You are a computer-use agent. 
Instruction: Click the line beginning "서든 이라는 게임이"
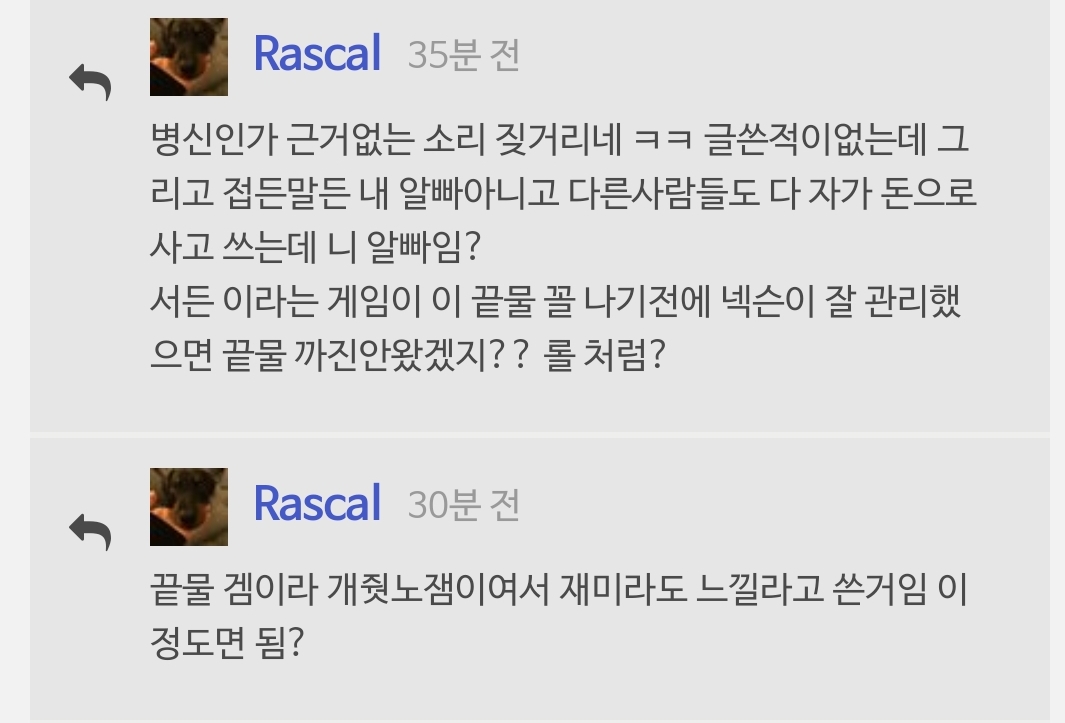point(555,300)
